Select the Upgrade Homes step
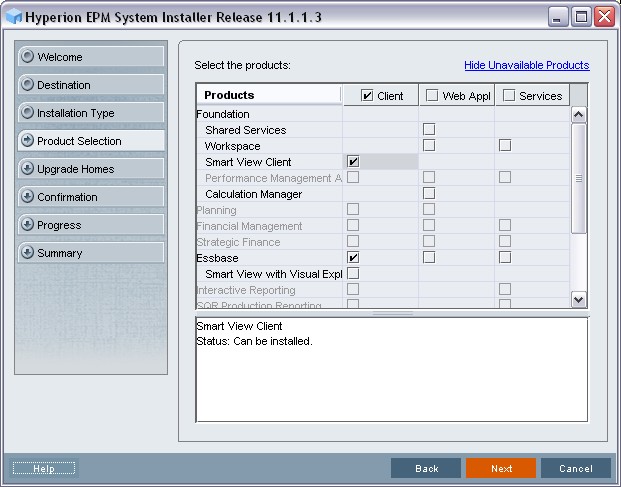Image resolution: width=621 pixels, height=487 pixels. 91,169
